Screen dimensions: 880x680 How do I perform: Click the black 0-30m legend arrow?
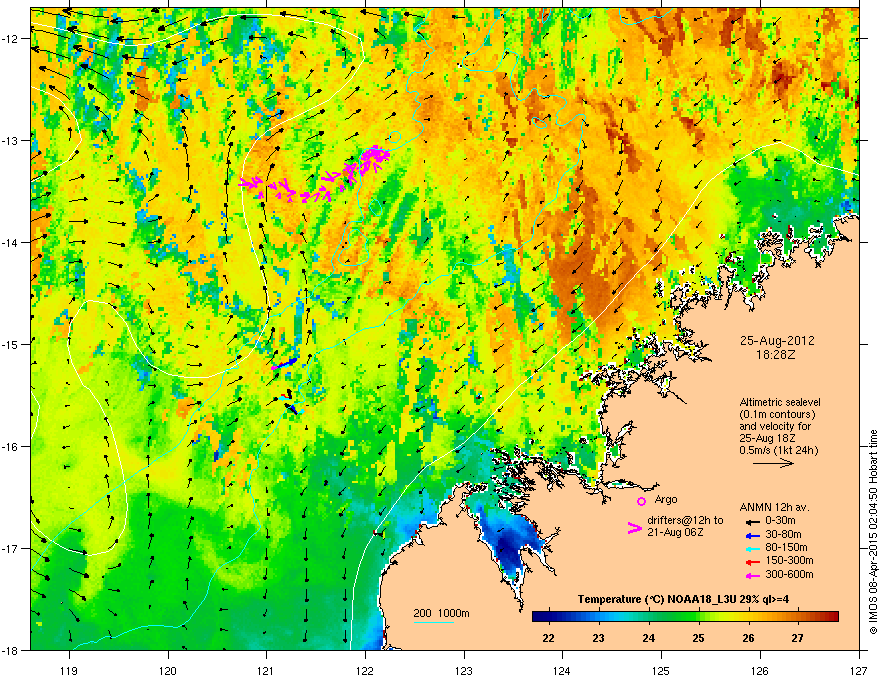pos(753,521)
